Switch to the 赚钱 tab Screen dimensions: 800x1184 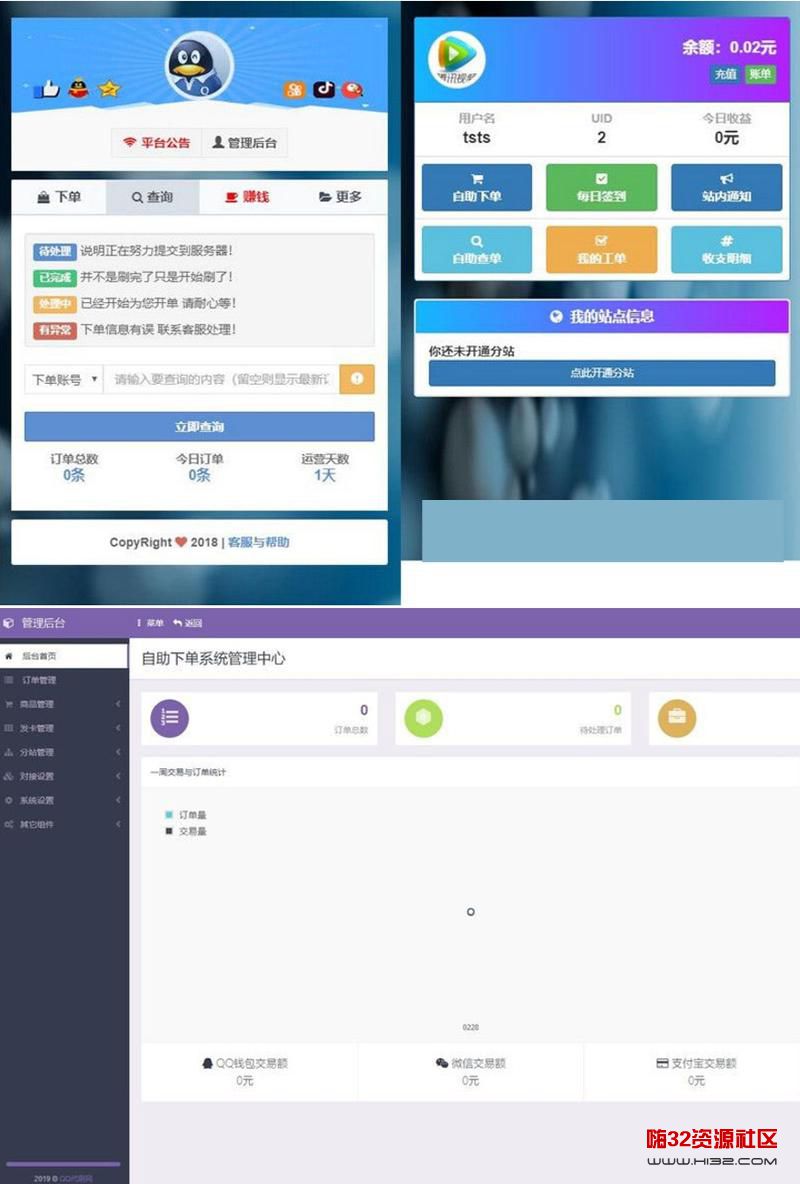pyautogui.click(x=246, y=197)
